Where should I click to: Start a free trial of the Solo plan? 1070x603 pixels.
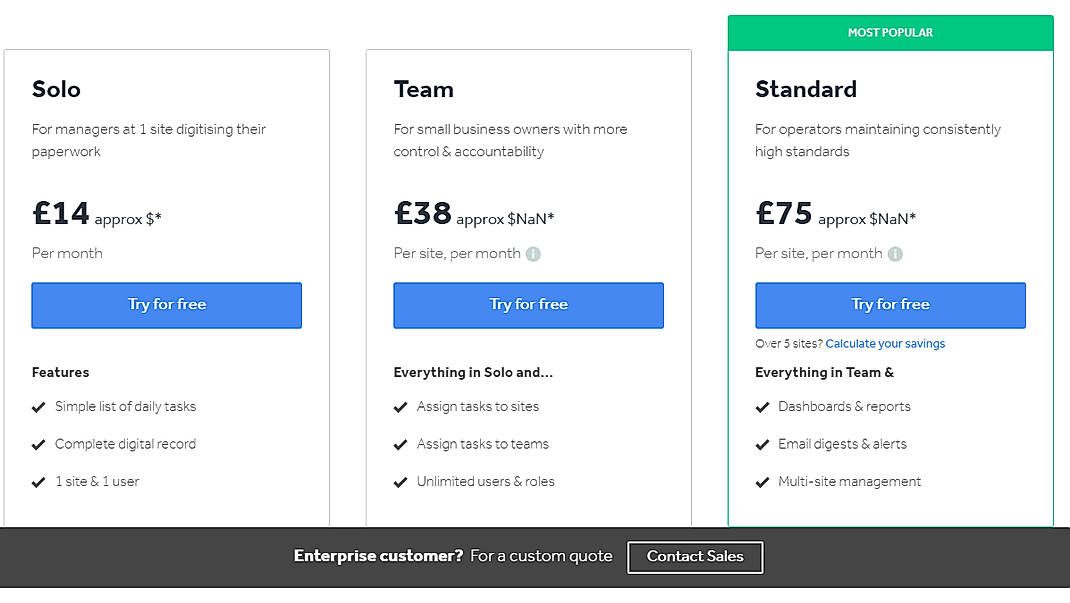click(x=166, y=305)
